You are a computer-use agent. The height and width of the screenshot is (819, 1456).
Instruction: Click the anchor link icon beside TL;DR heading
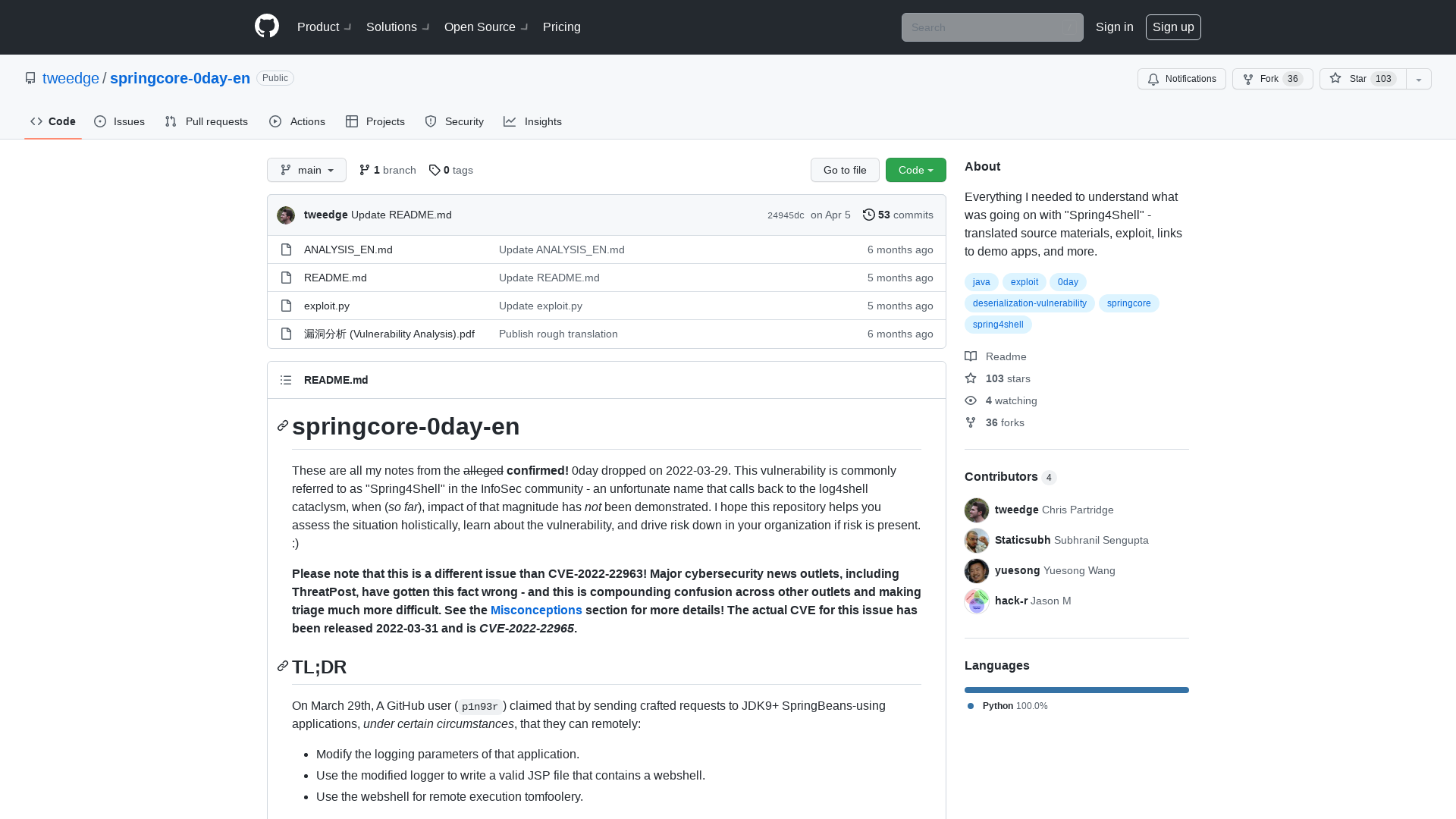(x=283, y=667)
